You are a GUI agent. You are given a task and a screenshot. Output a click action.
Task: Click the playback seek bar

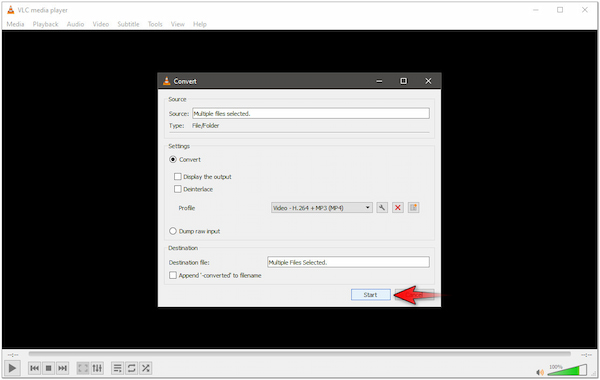pyautogui.click(x=300, y=354)
